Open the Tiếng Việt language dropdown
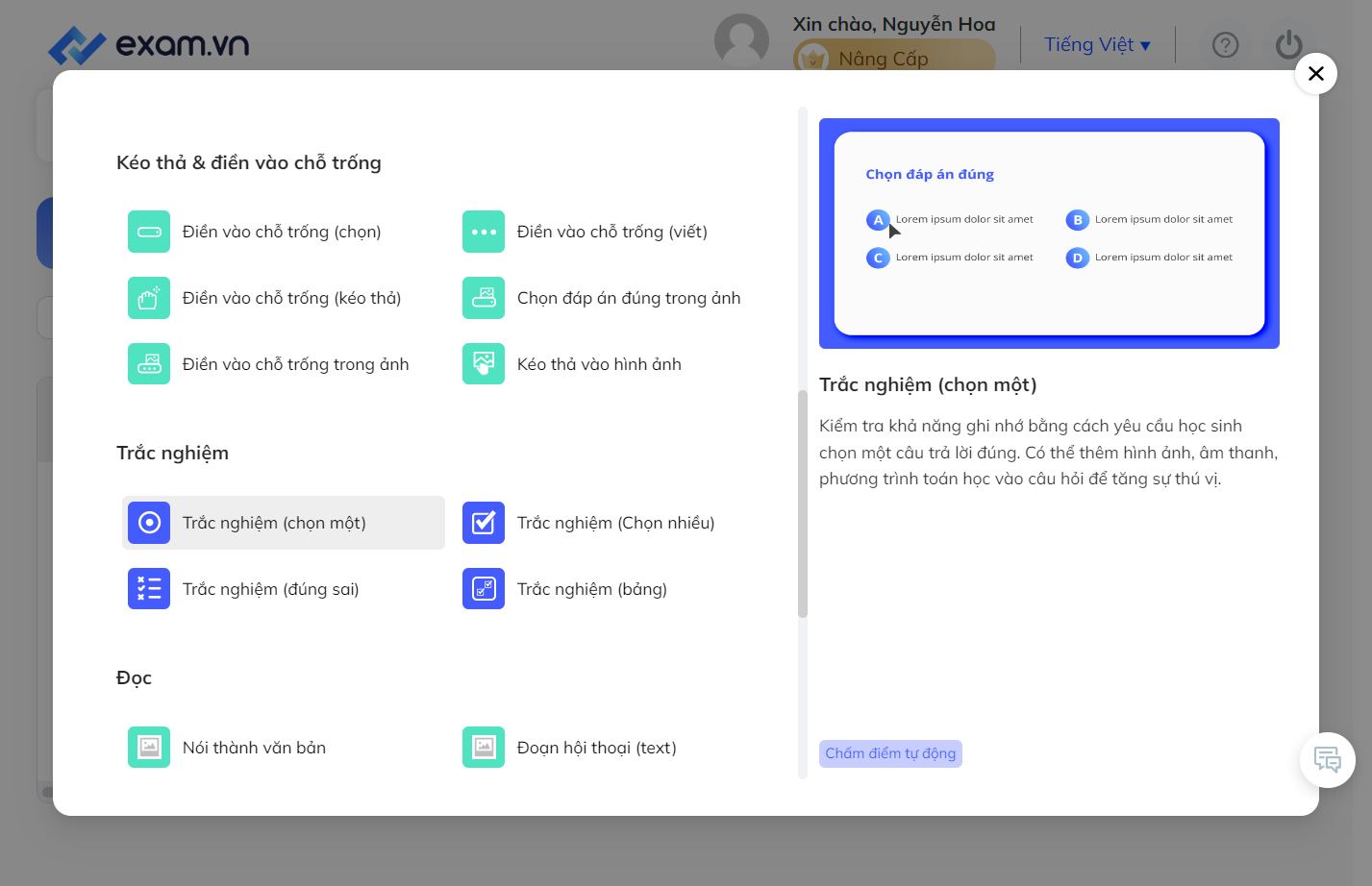Image resolution: width=1372 pixels, height=886 pixels. tap(1098, 45)
